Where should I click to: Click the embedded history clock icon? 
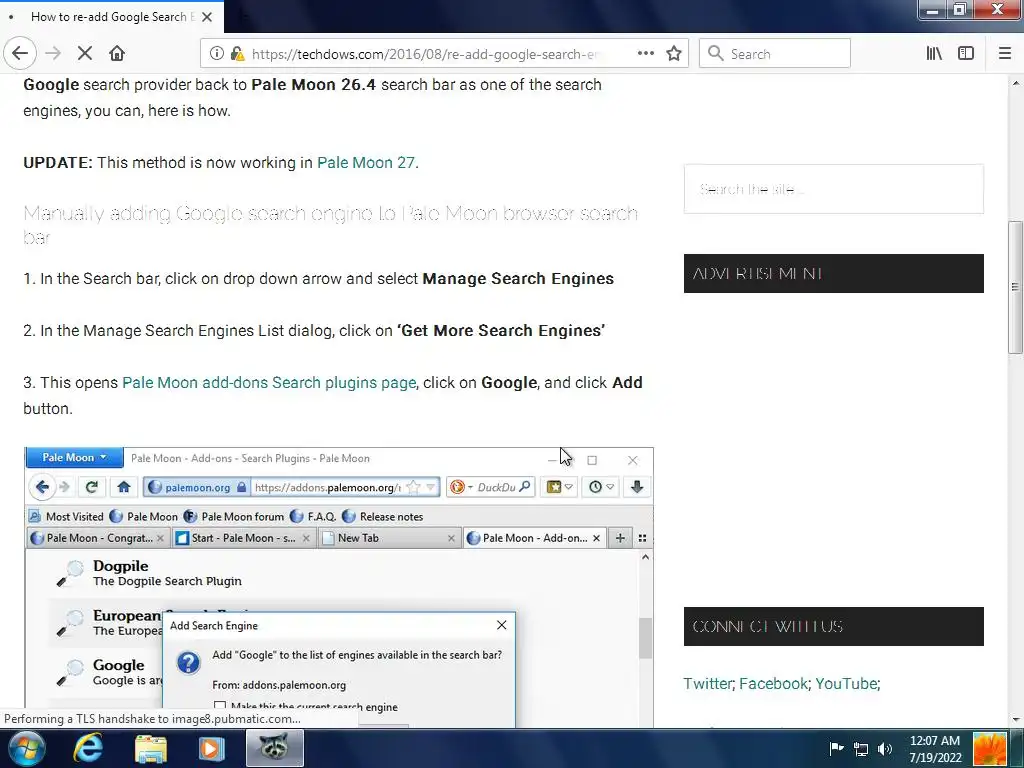(x=595, y=487)
